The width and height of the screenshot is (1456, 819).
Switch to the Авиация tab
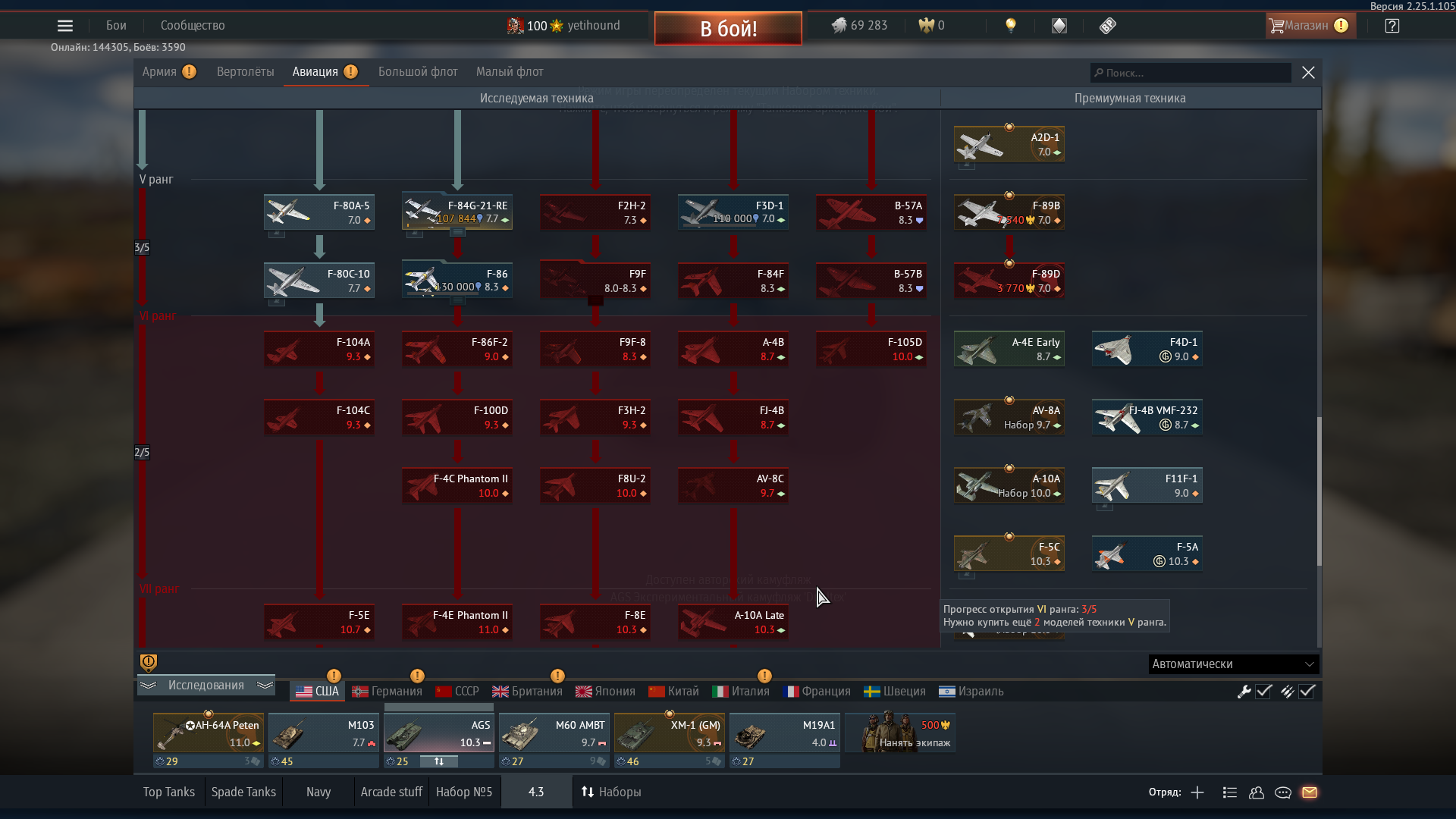(x=315, y=72)
